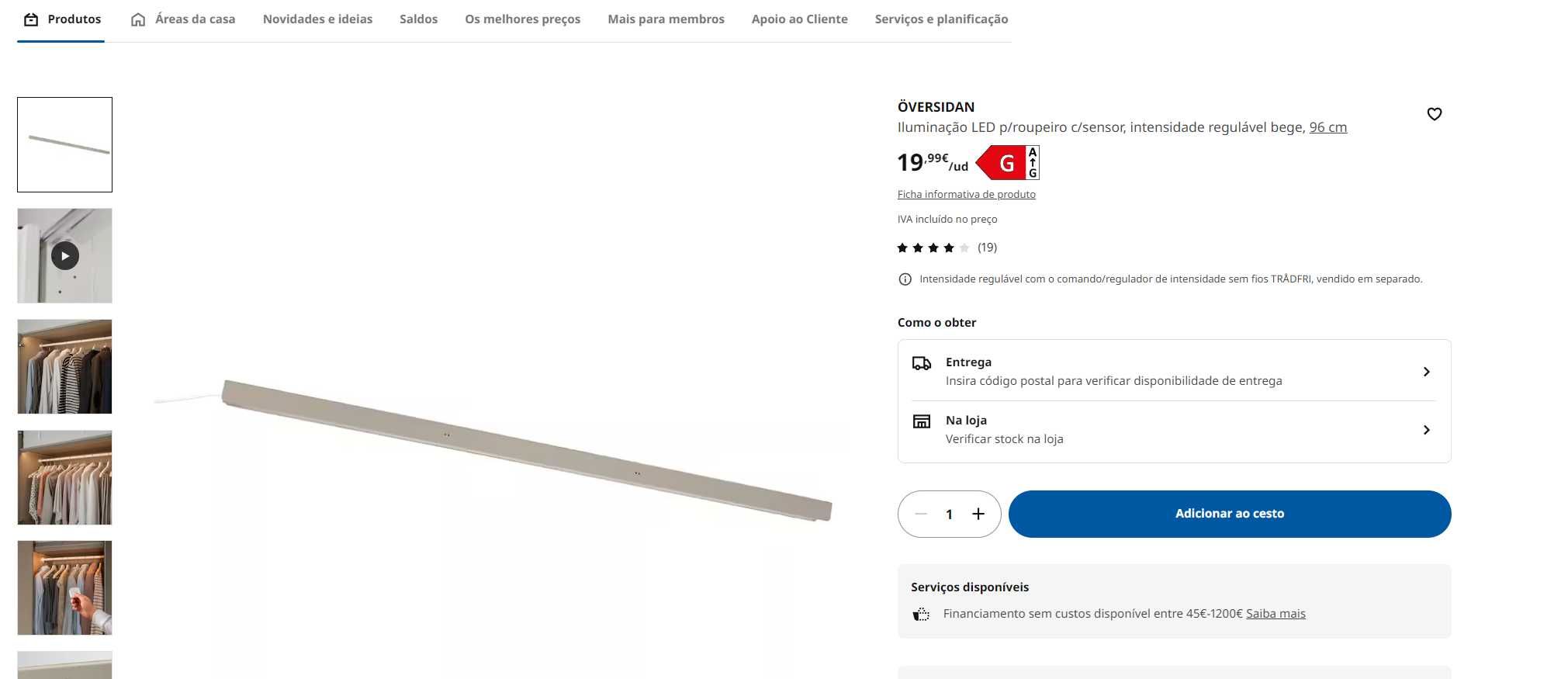Click Saiba mais financing link
The image size is (1568, 679).
point(1276,614)
